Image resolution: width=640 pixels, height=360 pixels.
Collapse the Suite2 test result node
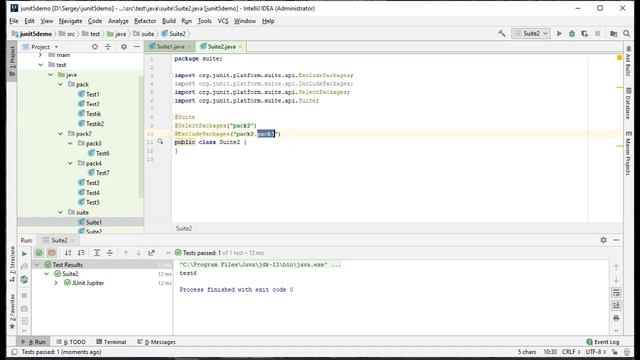(x=47, y=274)
